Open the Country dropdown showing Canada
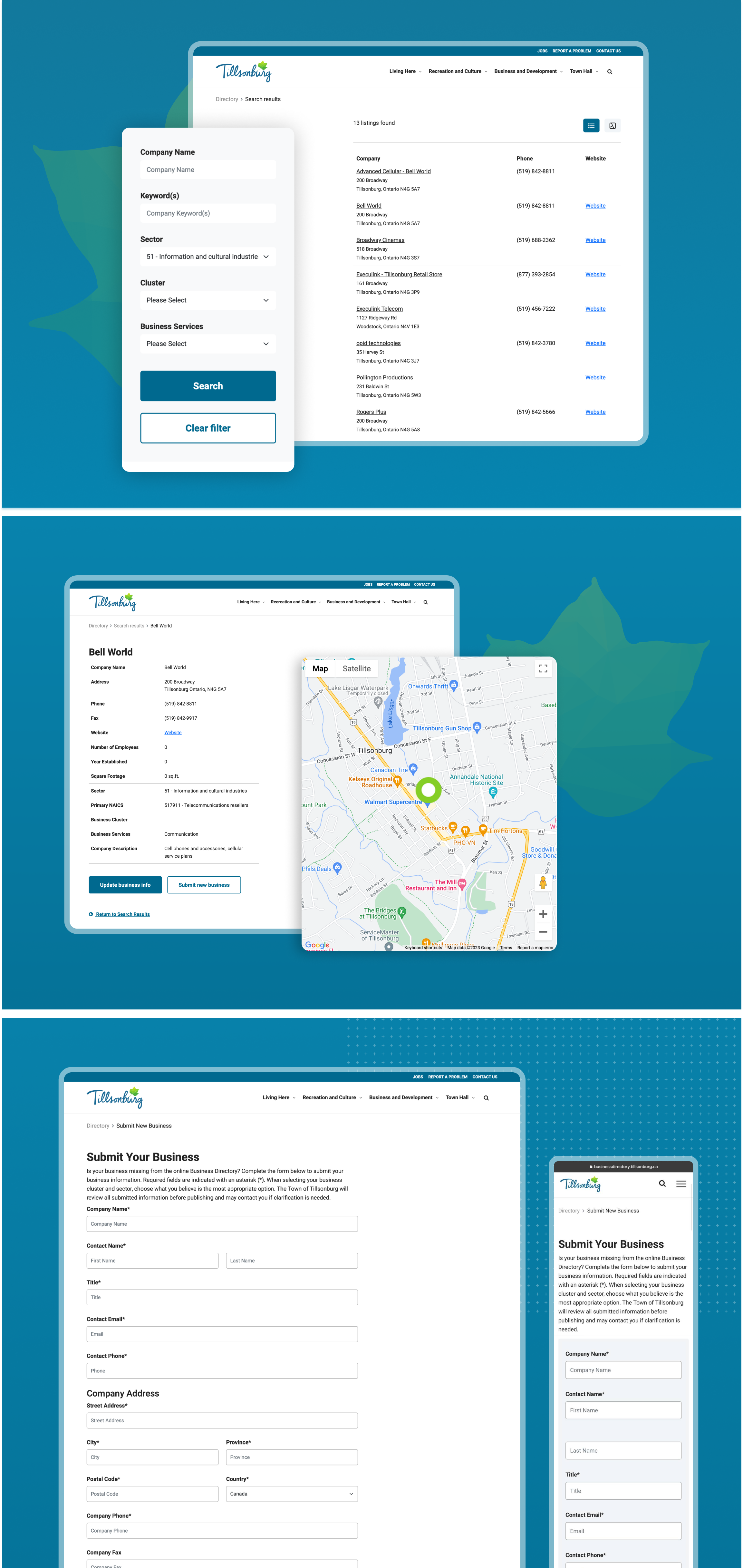The height and width of the screenshot is (1568, 743). click(x=292, y=1493)
